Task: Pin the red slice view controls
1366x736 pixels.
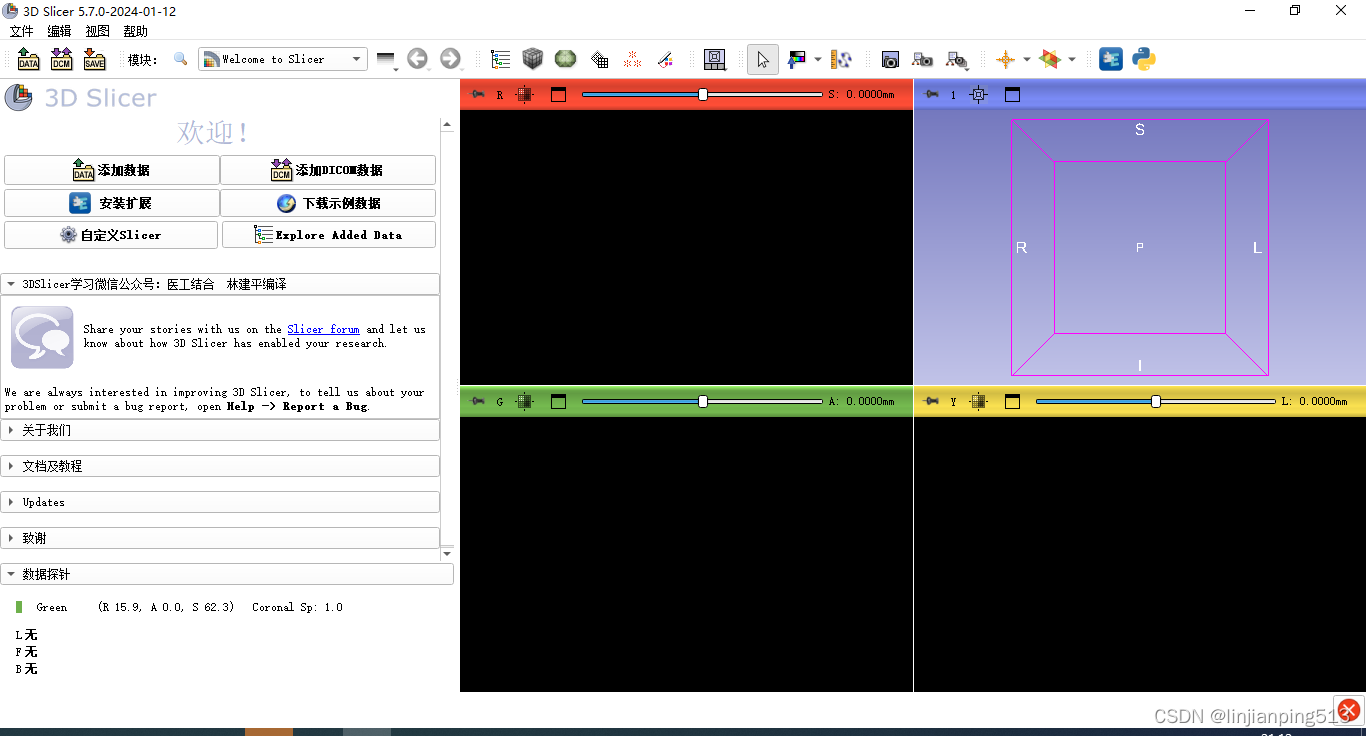Action: [478, 94]
